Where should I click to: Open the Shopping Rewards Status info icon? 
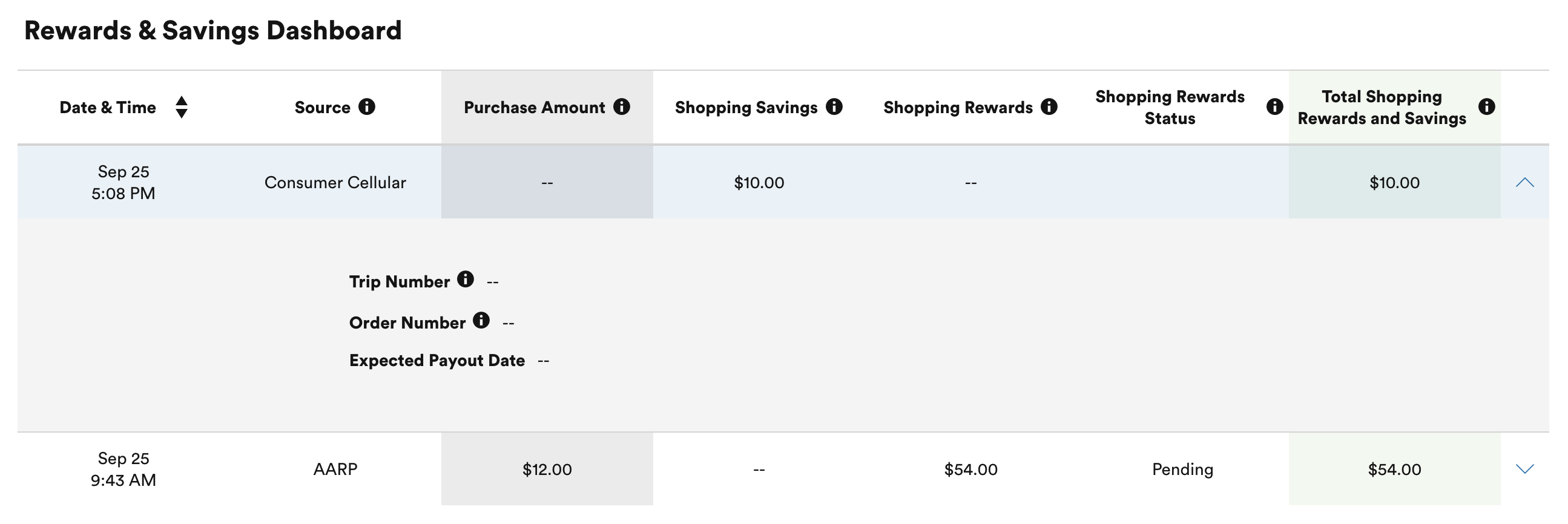click(1274, 106)
